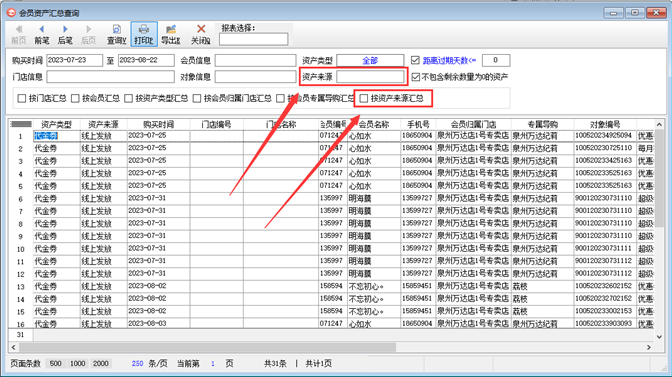Focus the 门店信息 input field
Screen dimensions: 672x377
click(x=111, y=77)
